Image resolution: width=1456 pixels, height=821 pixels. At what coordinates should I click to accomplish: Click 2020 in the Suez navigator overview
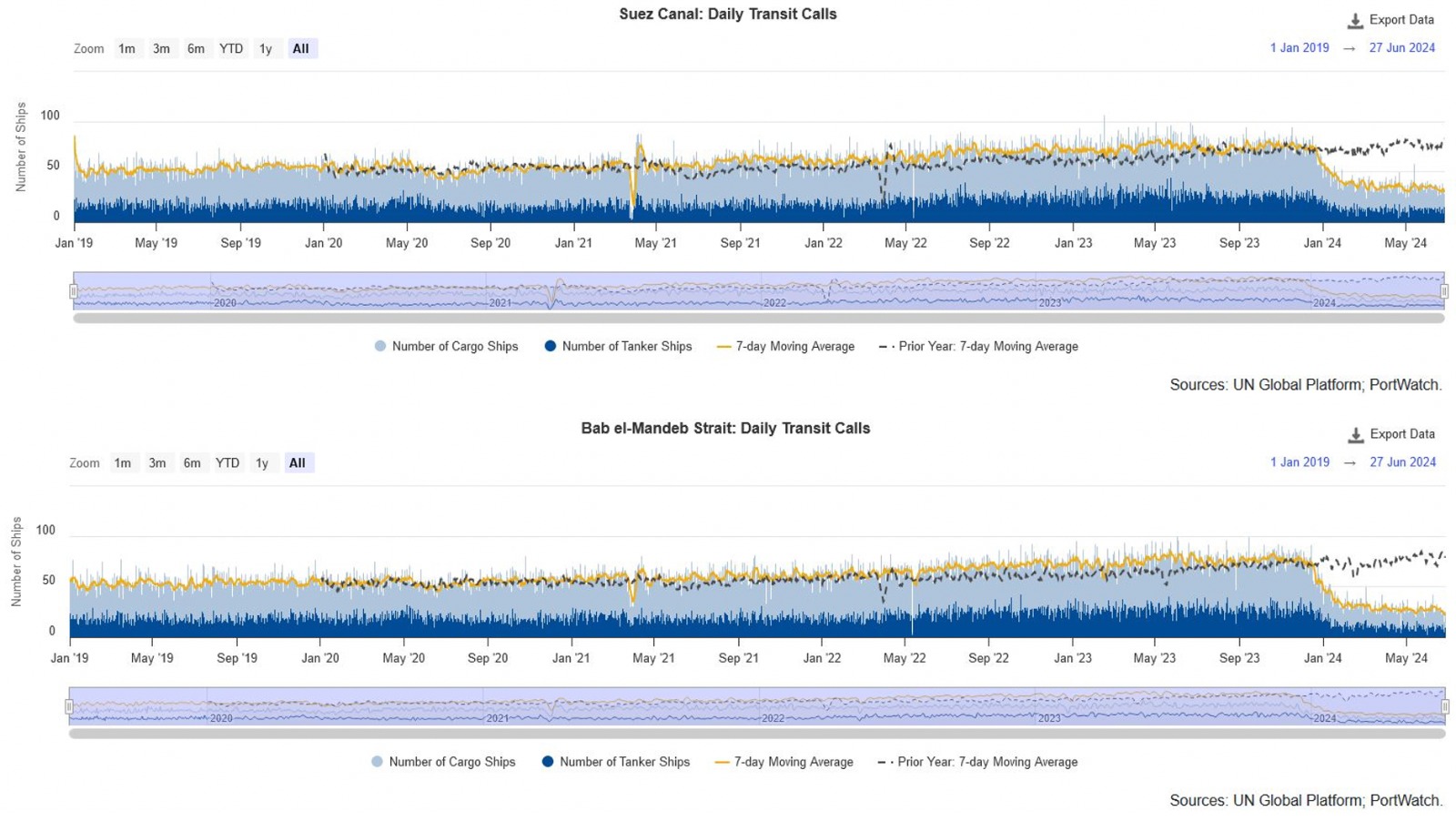tap(225, 303)
